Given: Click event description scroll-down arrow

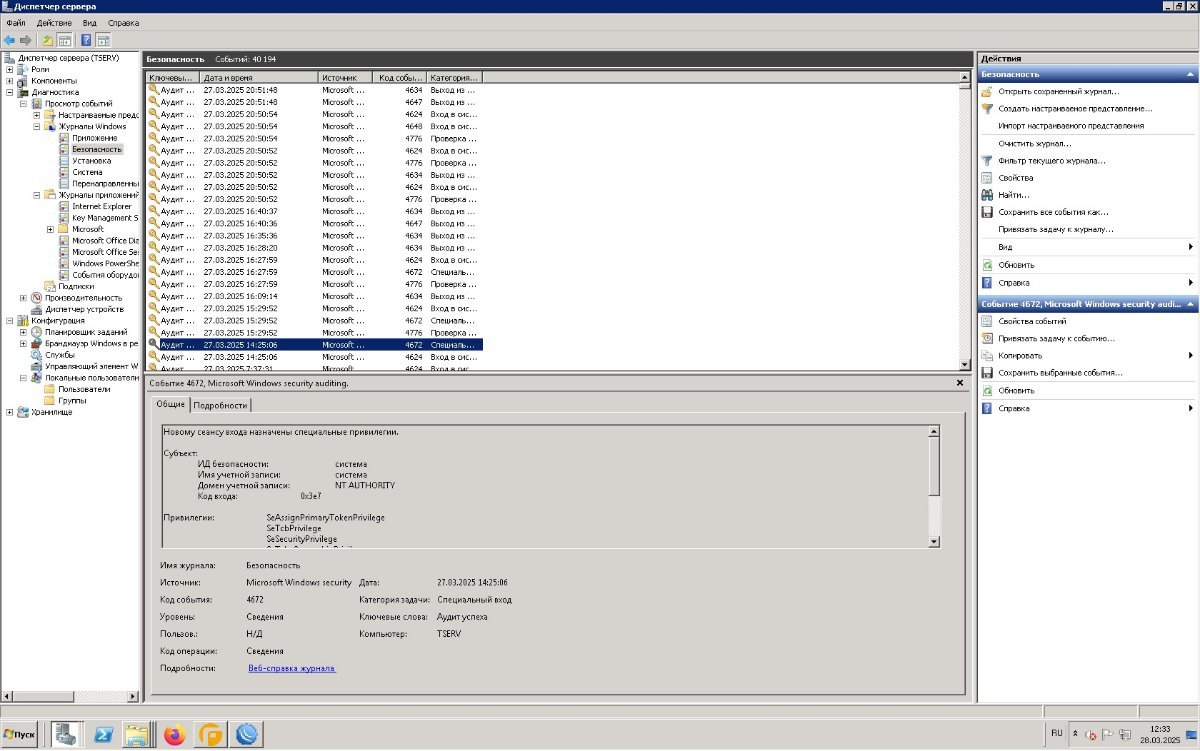Looking at the screenshot, I should [x=935, y=541].
